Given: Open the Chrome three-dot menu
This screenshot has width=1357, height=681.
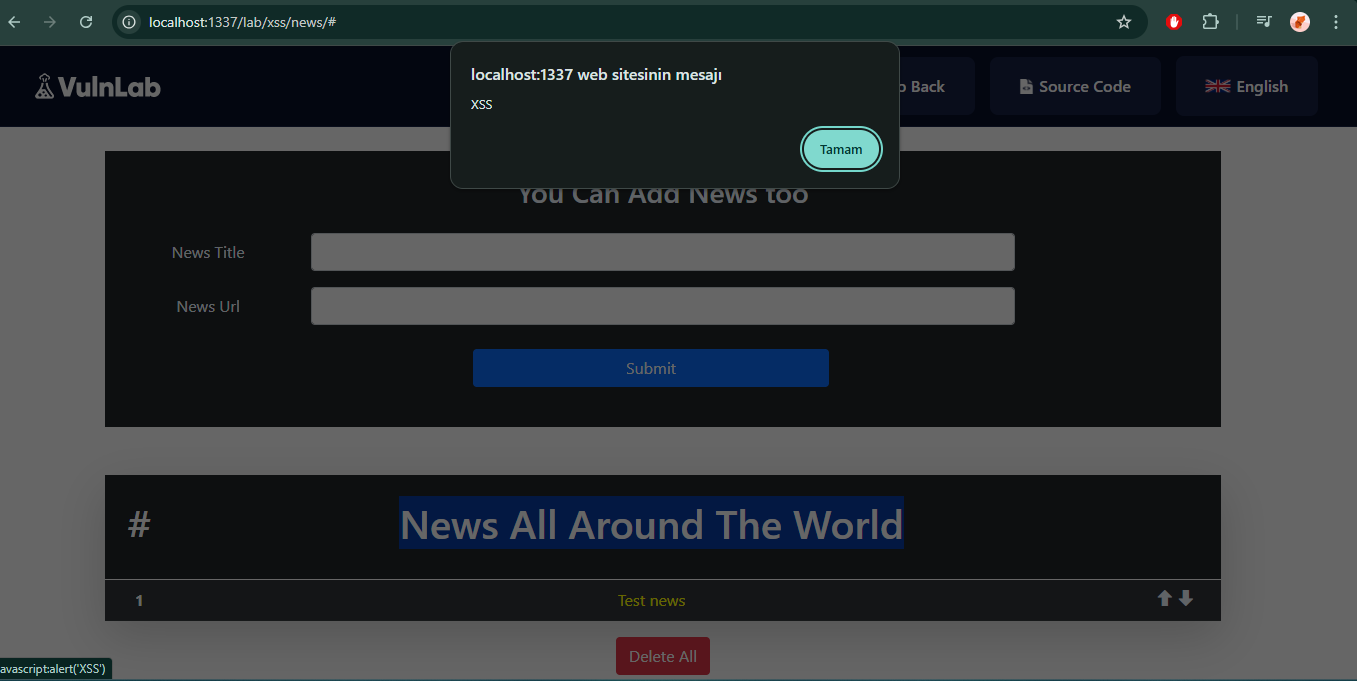Looking at the screenshot, I should [x=1336, y=22].
